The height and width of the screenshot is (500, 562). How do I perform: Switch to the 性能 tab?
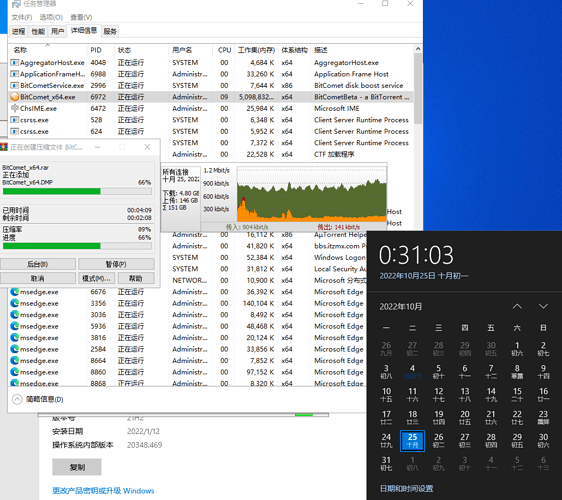click(38, 32)
